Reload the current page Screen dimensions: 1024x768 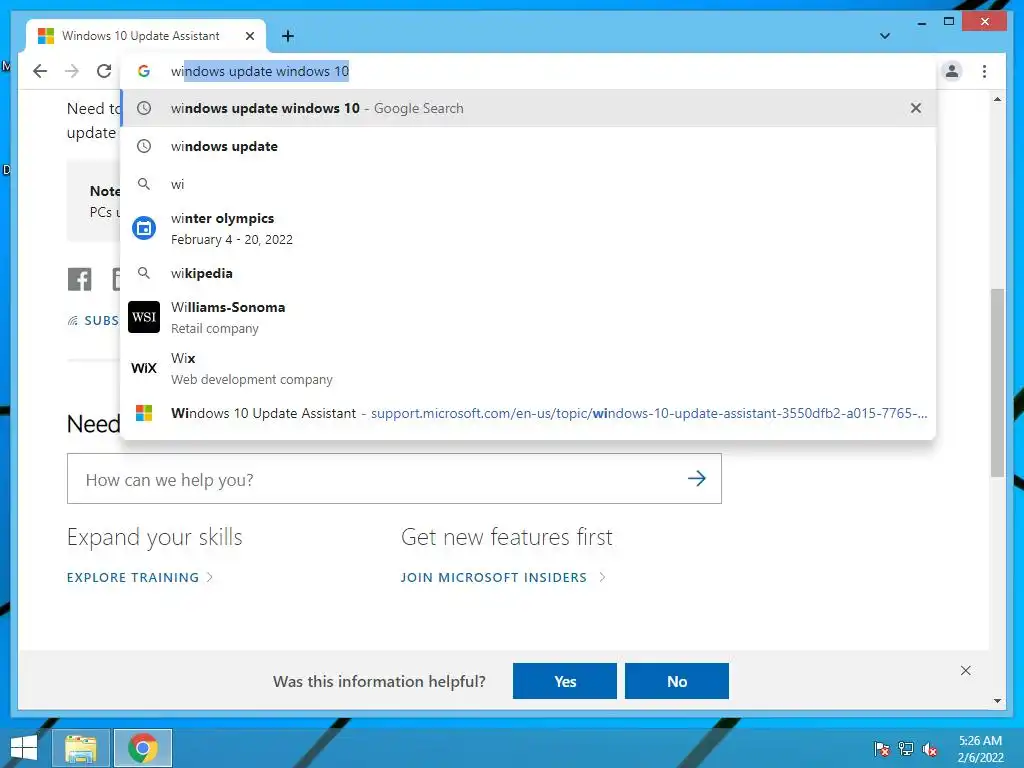[x=104, y=71]
